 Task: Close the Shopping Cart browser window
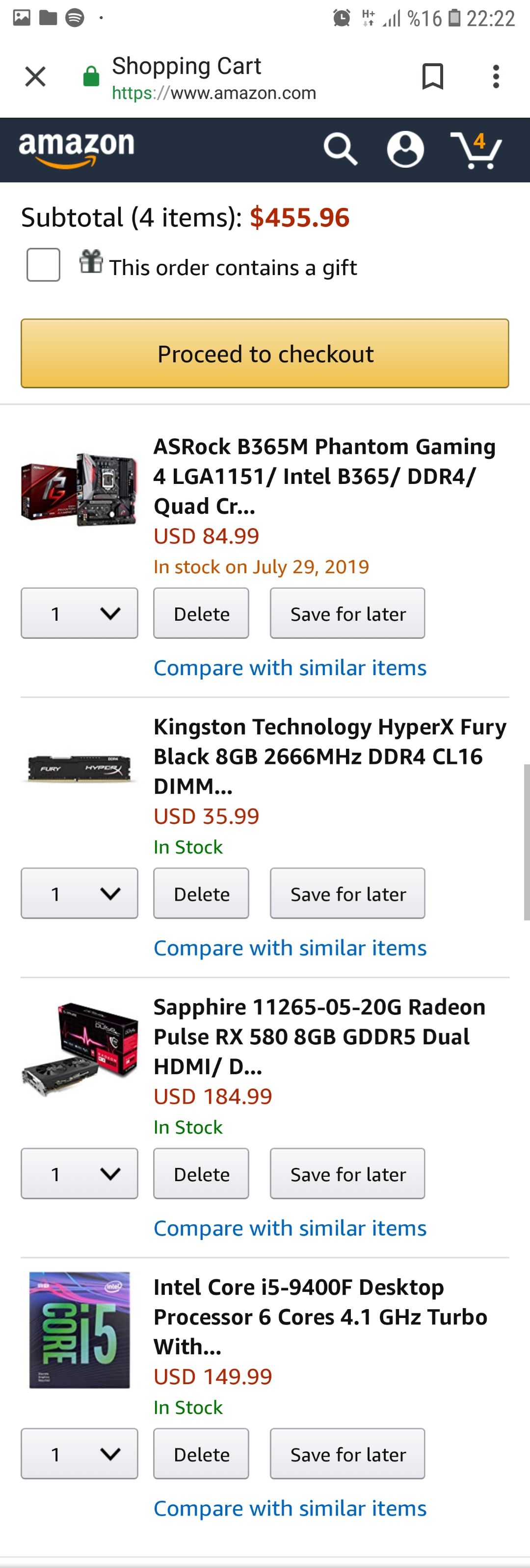[35, 76]
